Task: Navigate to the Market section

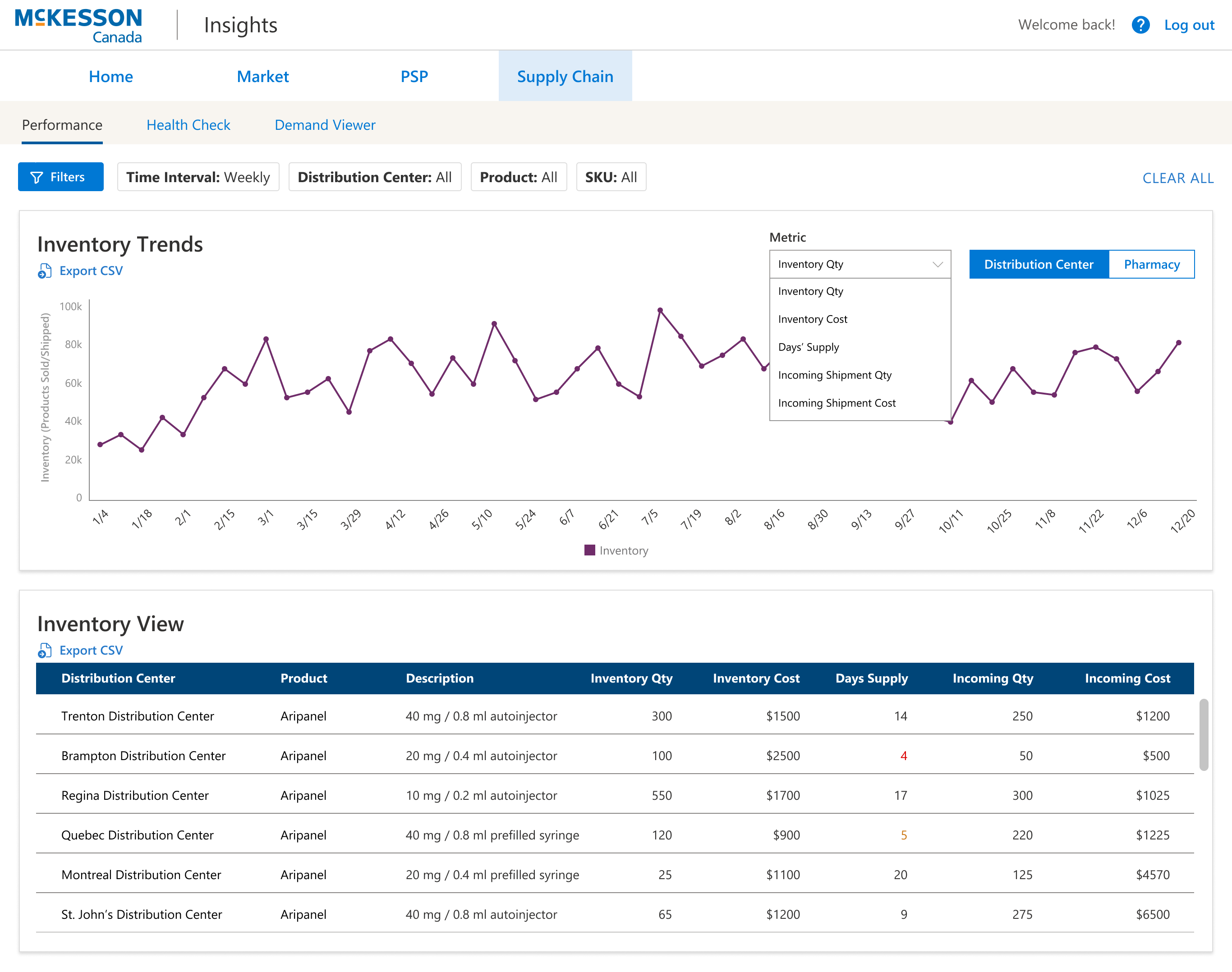Action: click(262, 76)
